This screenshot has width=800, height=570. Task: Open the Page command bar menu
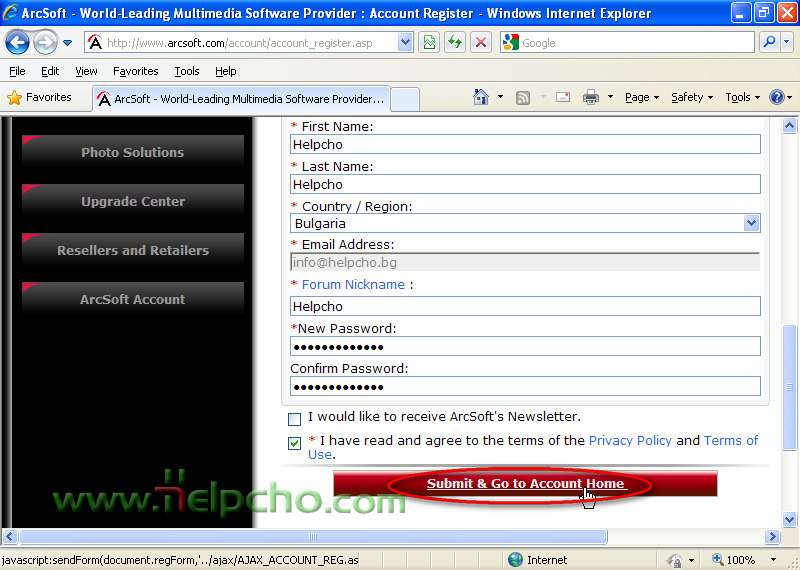(642, 97)
